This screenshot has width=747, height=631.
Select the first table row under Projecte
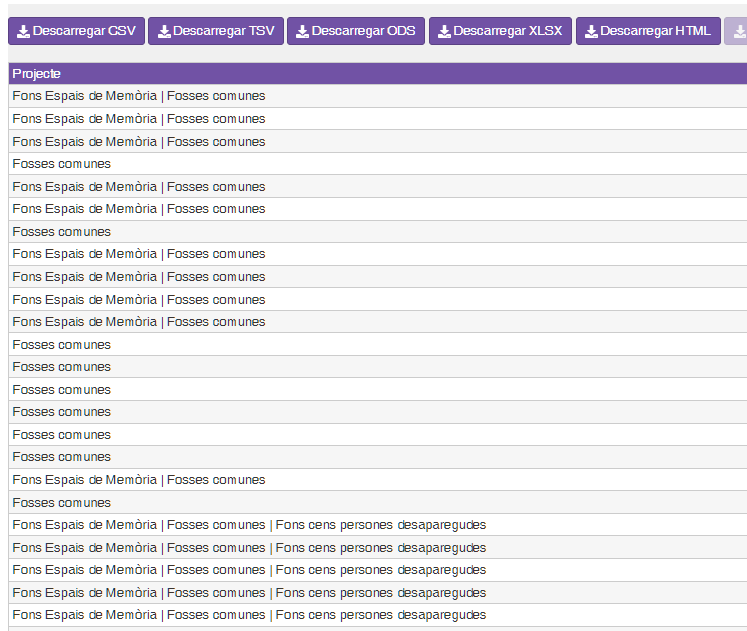139,96
